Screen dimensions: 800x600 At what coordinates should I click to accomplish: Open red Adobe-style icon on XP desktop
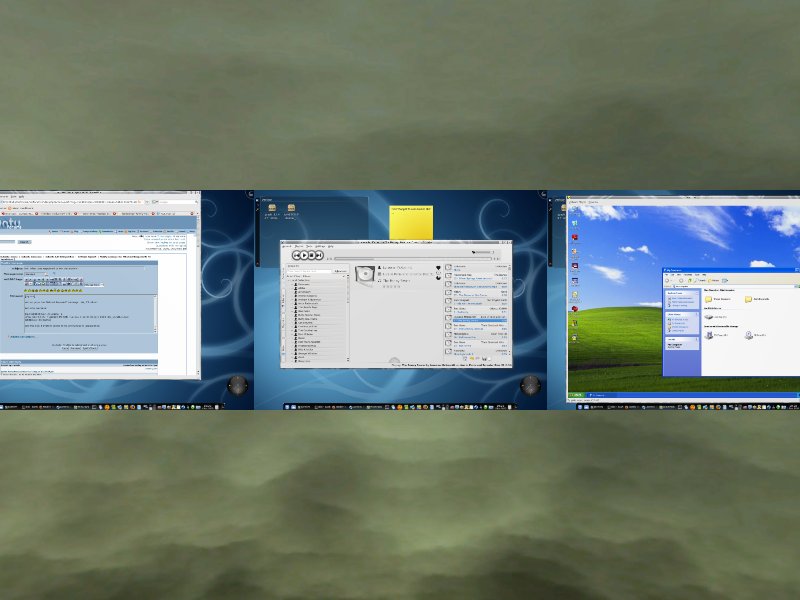tap(575, 238)
